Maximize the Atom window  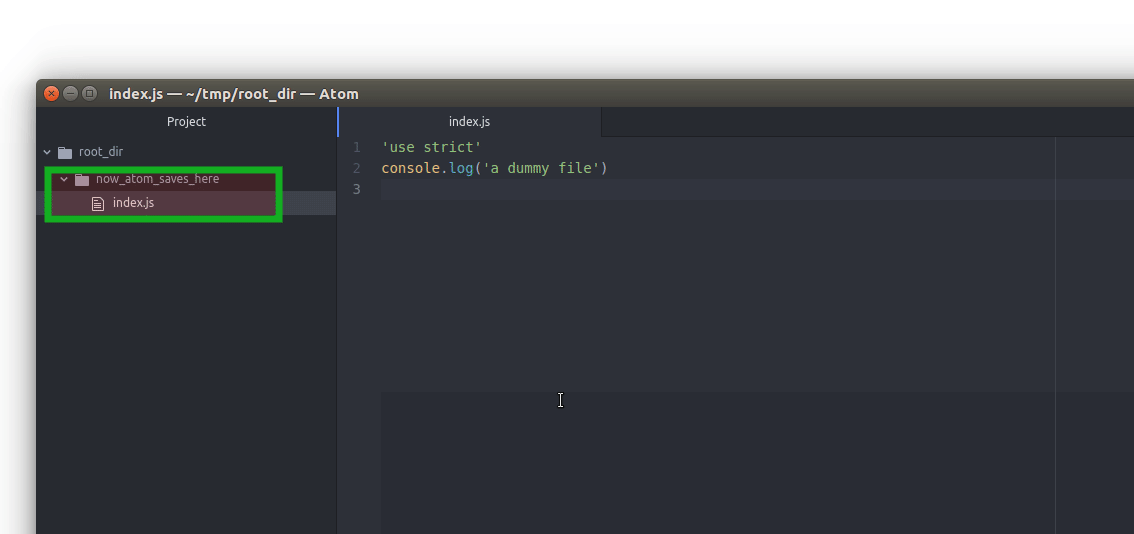pyautogui.click(x=89, y=93)
